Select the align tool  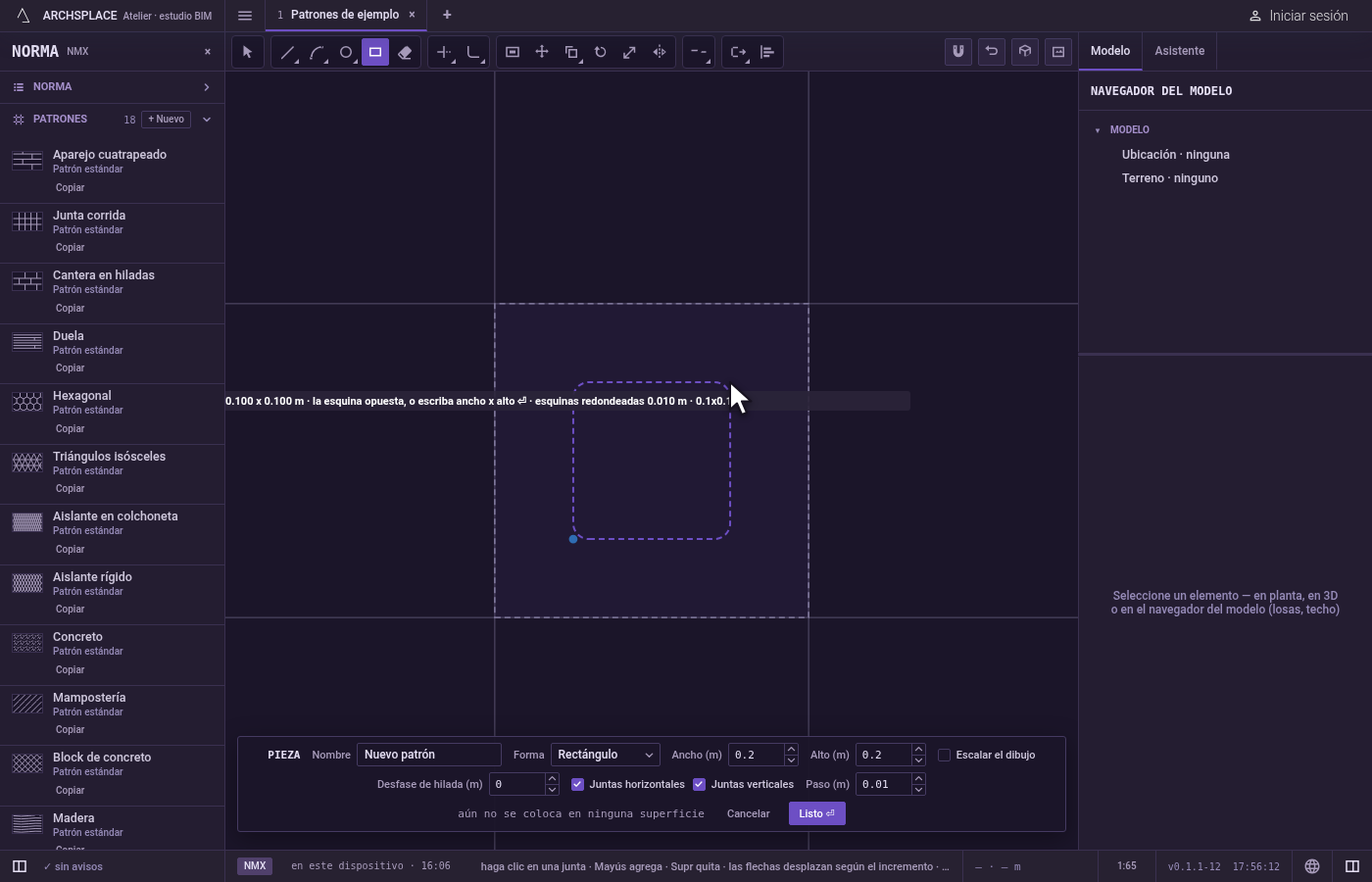767,52
